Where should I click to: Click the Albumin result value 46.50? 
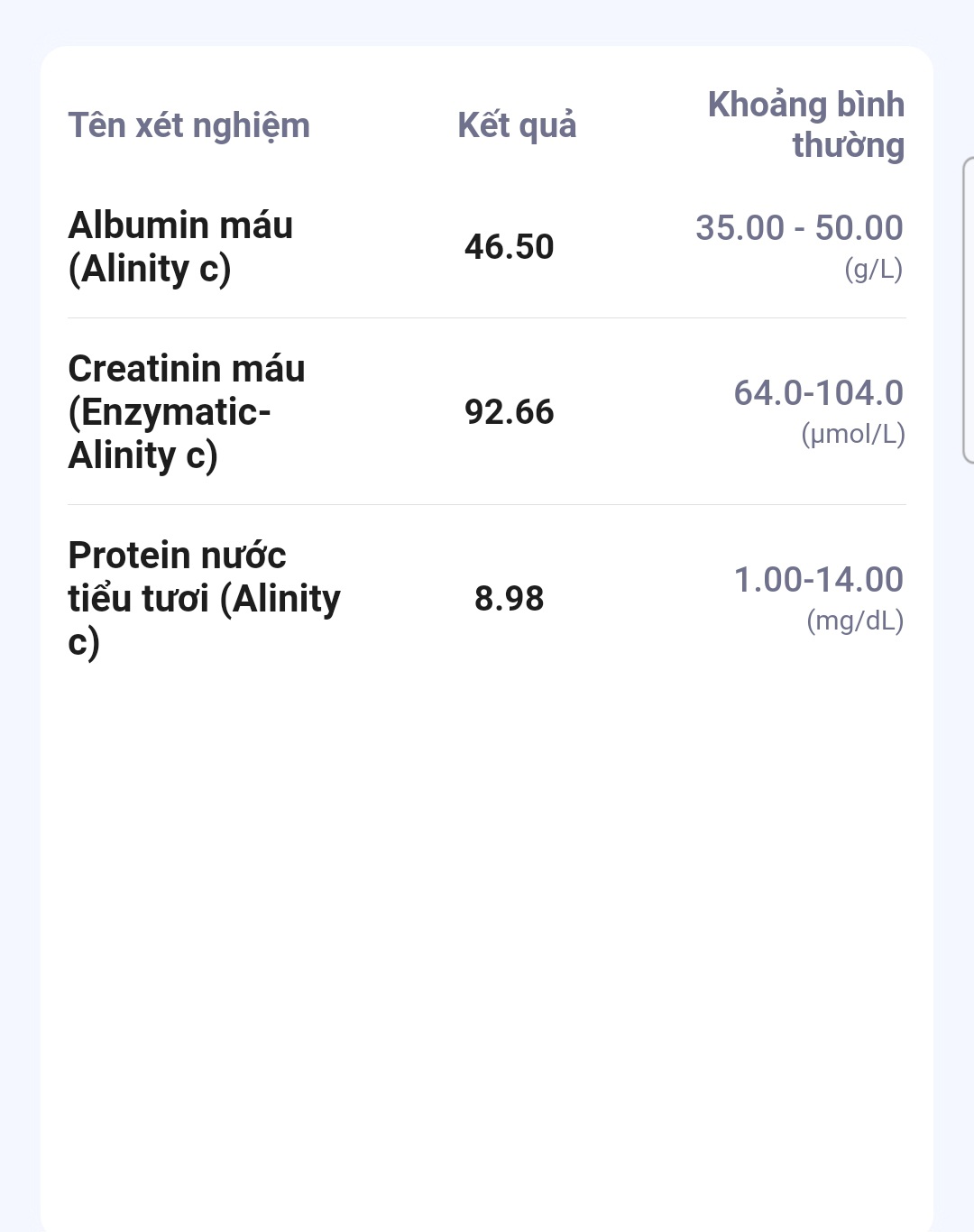pyautogui.click(x=509, y=247)
